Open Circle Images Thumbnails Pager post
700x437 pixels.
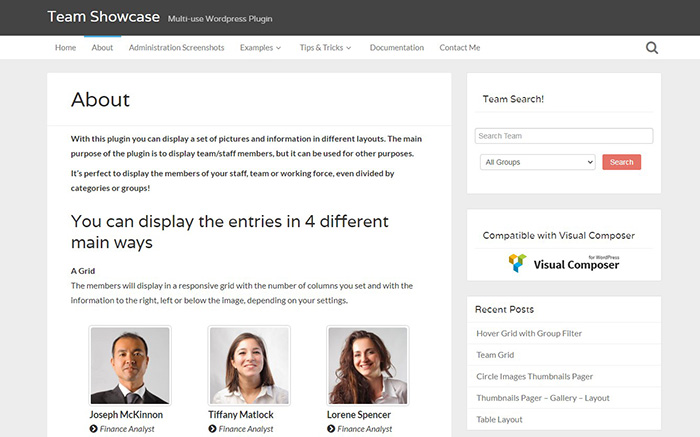534,376
